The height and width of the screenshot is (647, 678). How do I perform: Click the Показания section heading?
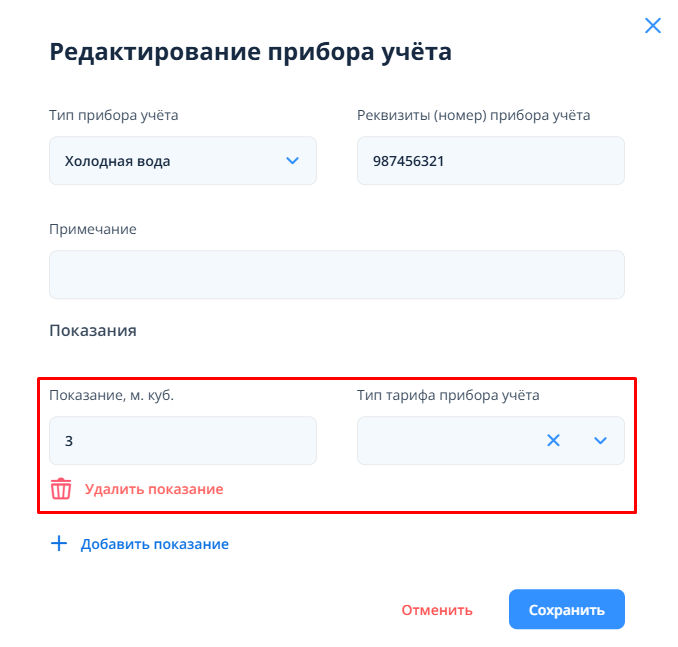pyautogui.click(x=92, y=330)
